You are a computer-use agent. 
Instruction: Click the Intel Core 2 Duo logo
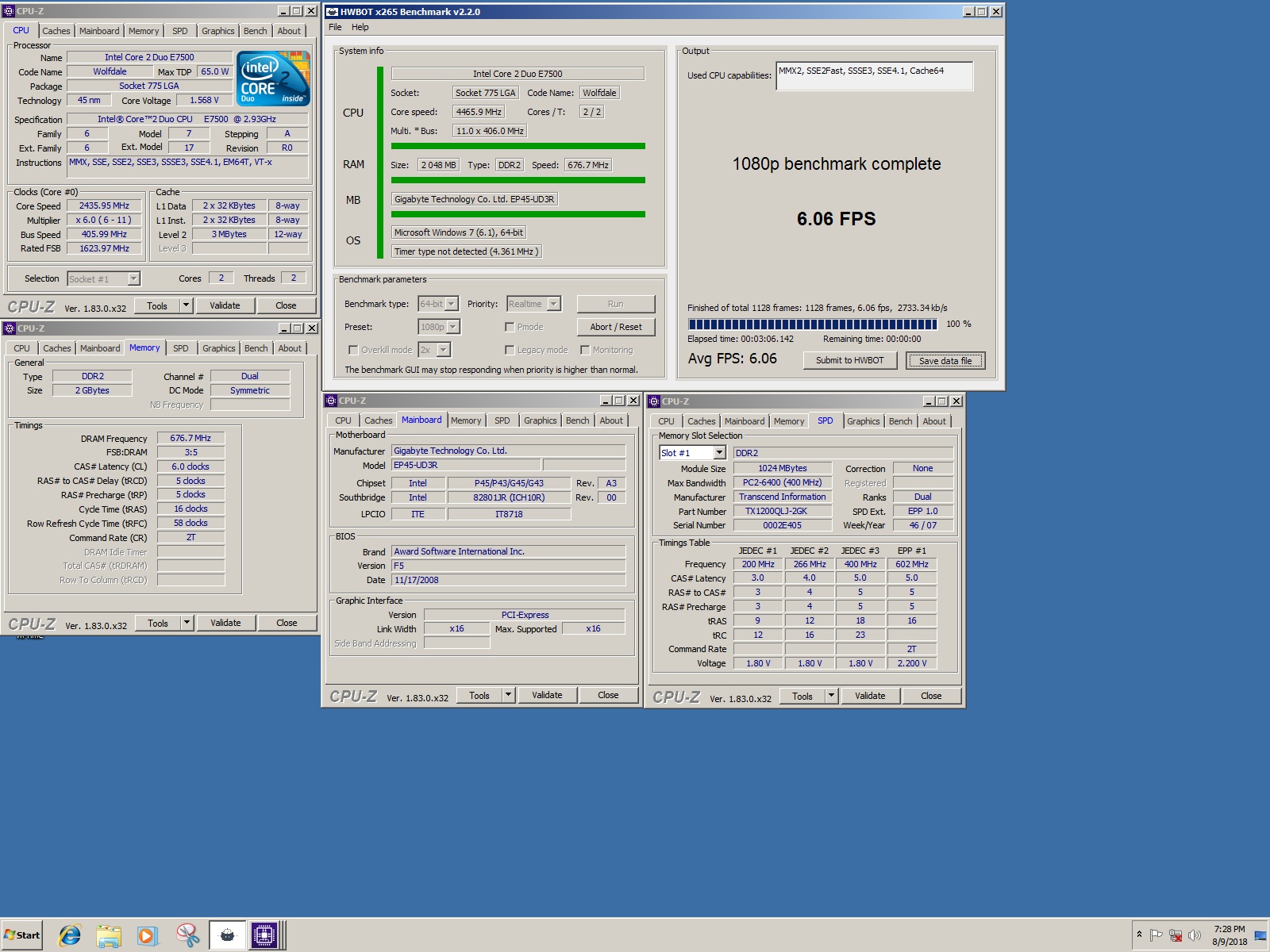[x=274, y=79]
